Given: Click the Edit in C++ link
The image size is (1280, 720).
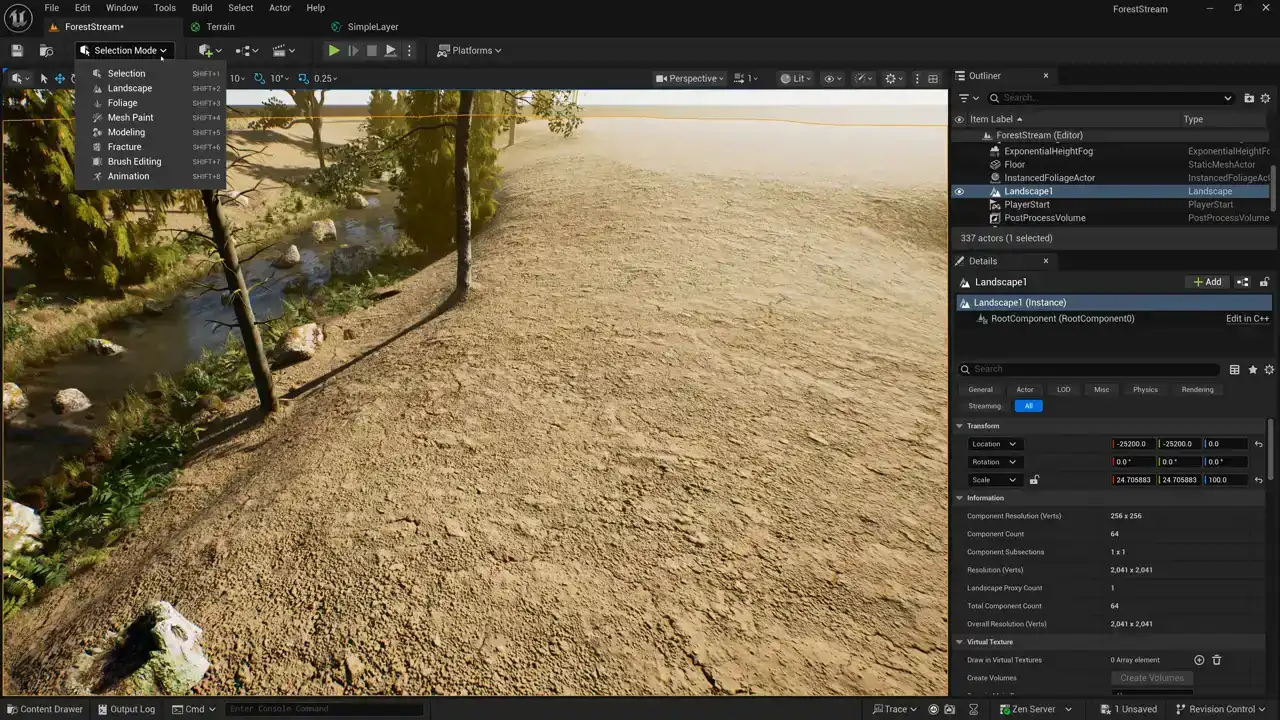Looking at the screenshot, I should 1247,319.
